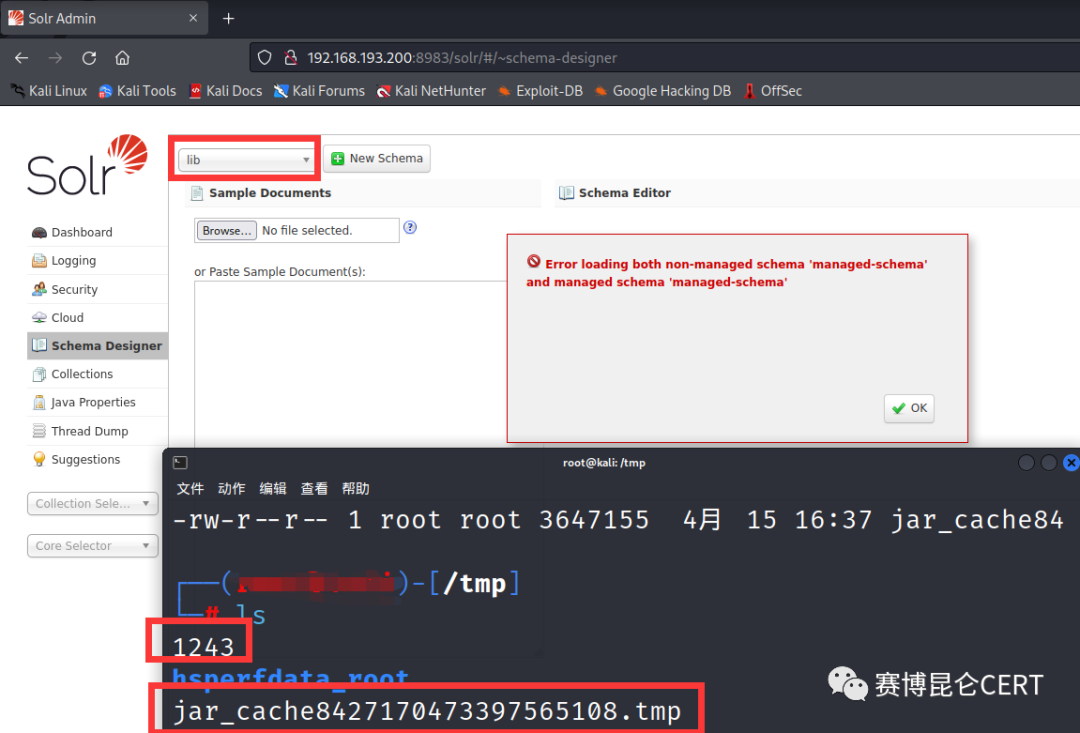Click the browser forward arrow
The width and height of the screenshot is (1080, 733).
click(x=55, y=58)
